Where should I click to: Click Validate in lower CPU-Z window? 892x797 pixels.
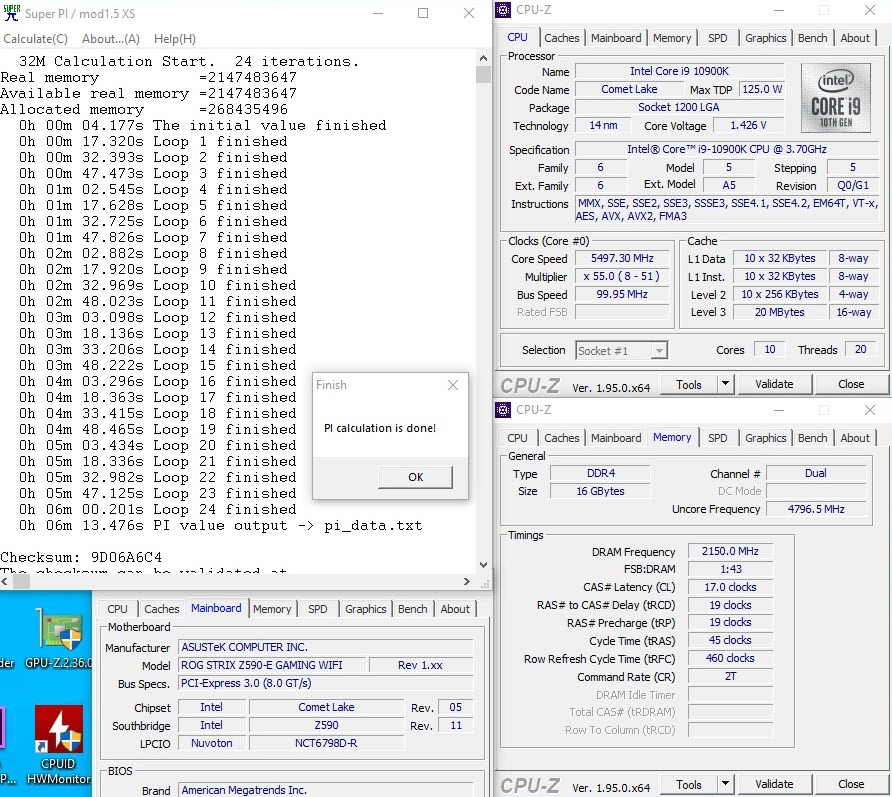click(x=774, y=784)
